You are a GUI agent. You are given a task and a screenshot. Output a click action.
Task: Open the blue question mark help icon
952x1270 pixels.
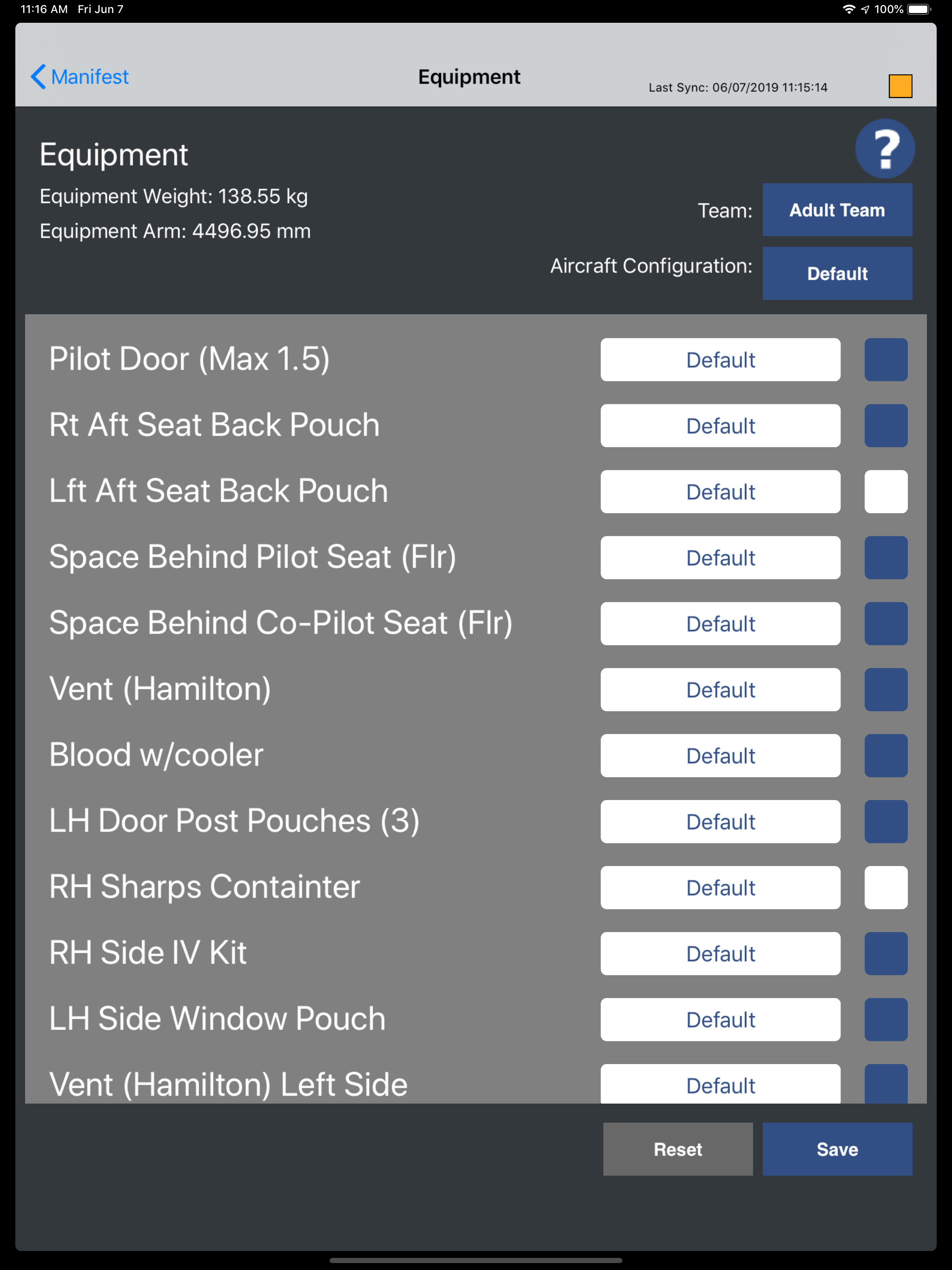pyautogui.click(x=885, y=148)
